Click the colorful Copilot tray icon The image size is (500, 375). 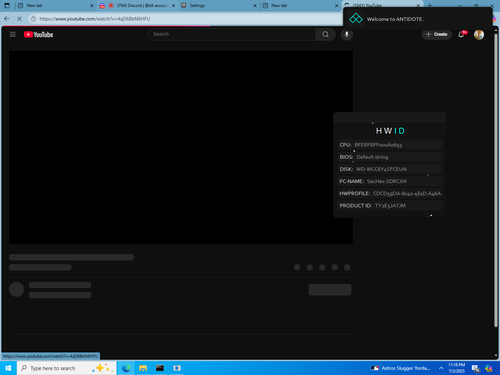tap(489, 368)
